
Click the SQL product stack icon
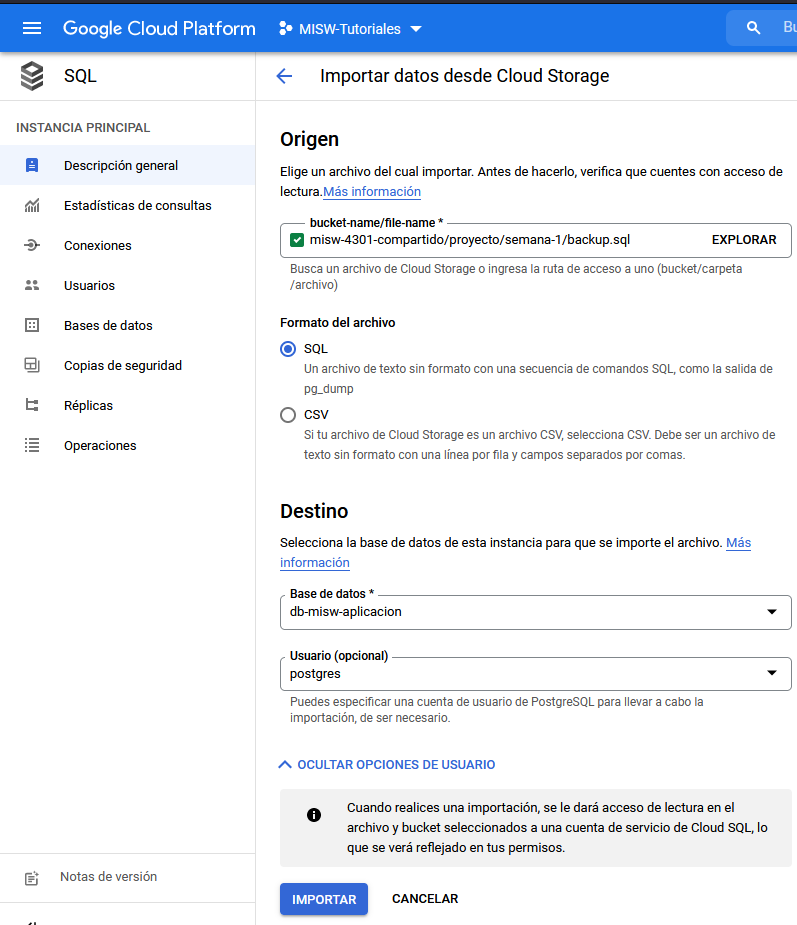[x=32, y=76]
